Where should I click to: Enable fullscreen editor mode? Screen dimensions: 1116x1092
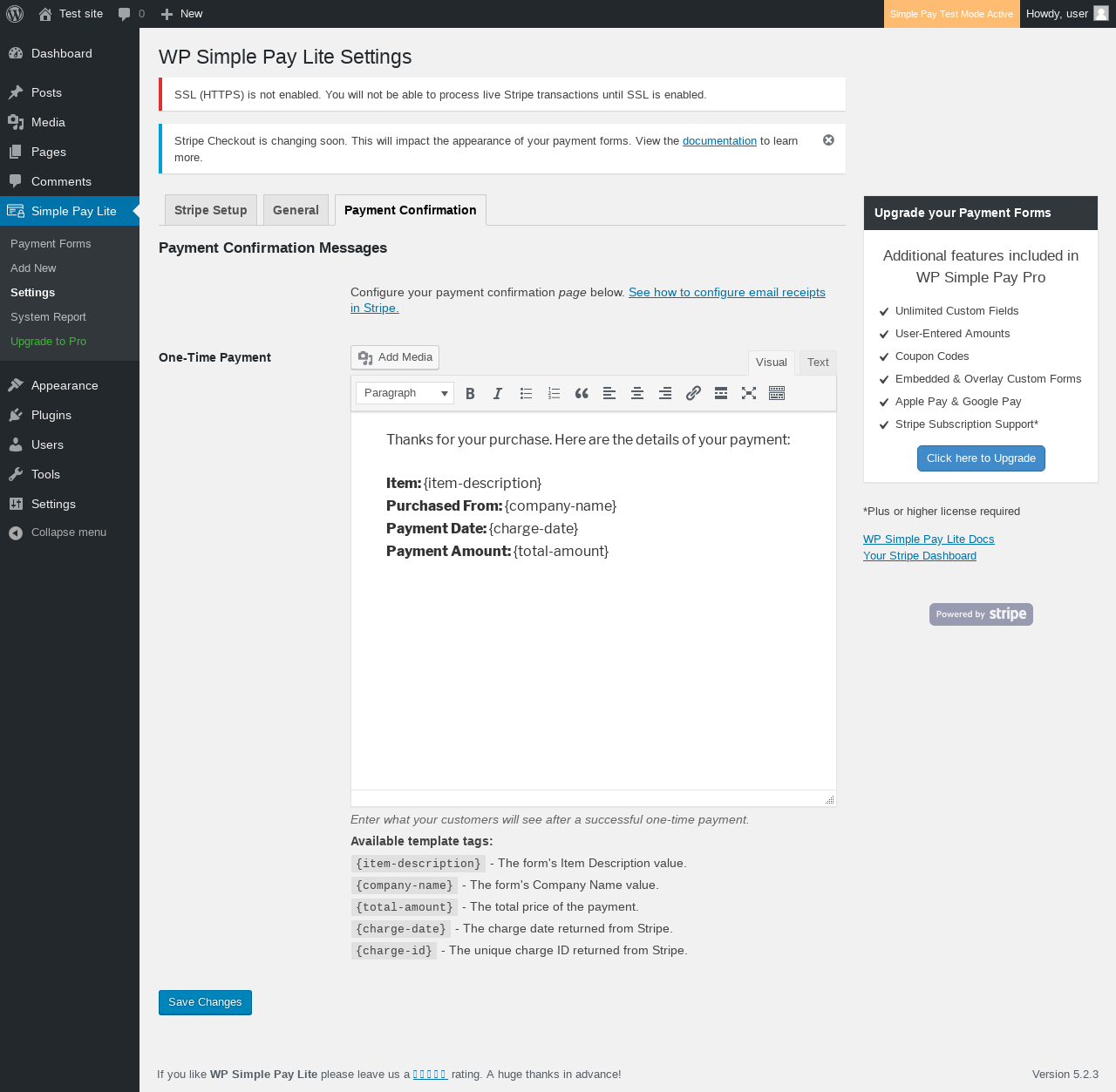click(x=749, y=393)
